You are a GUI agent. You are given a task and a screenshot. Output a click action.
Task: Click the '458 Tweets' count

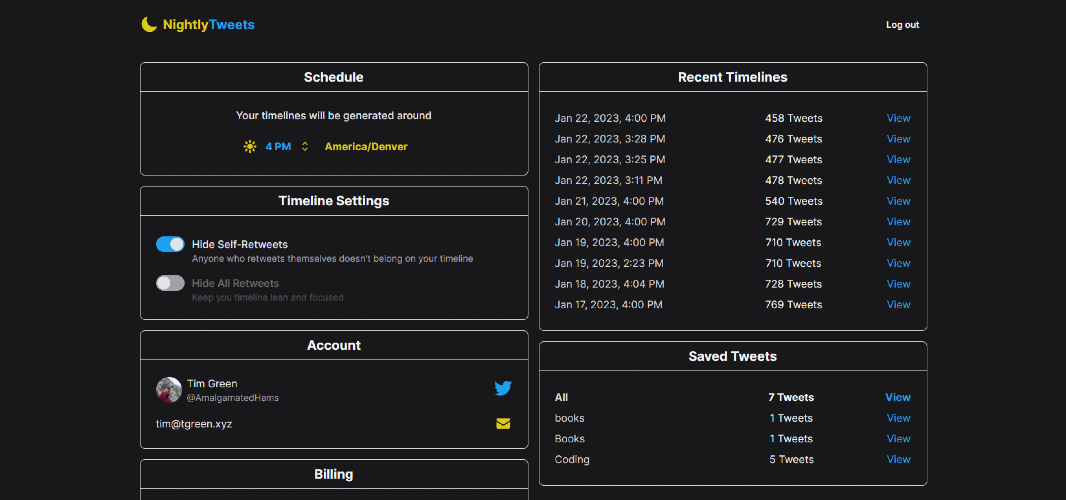pyautogui.click(x=793, y=118)
